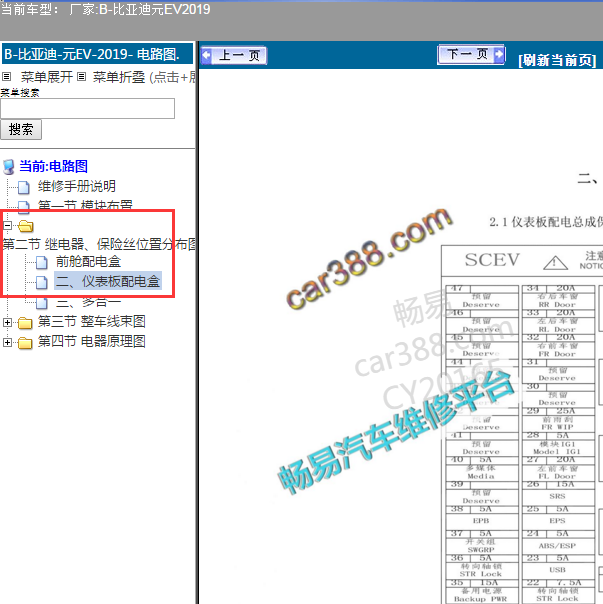Click page icon of 维修手册说明
603x604 pixels.
point(24,187)
